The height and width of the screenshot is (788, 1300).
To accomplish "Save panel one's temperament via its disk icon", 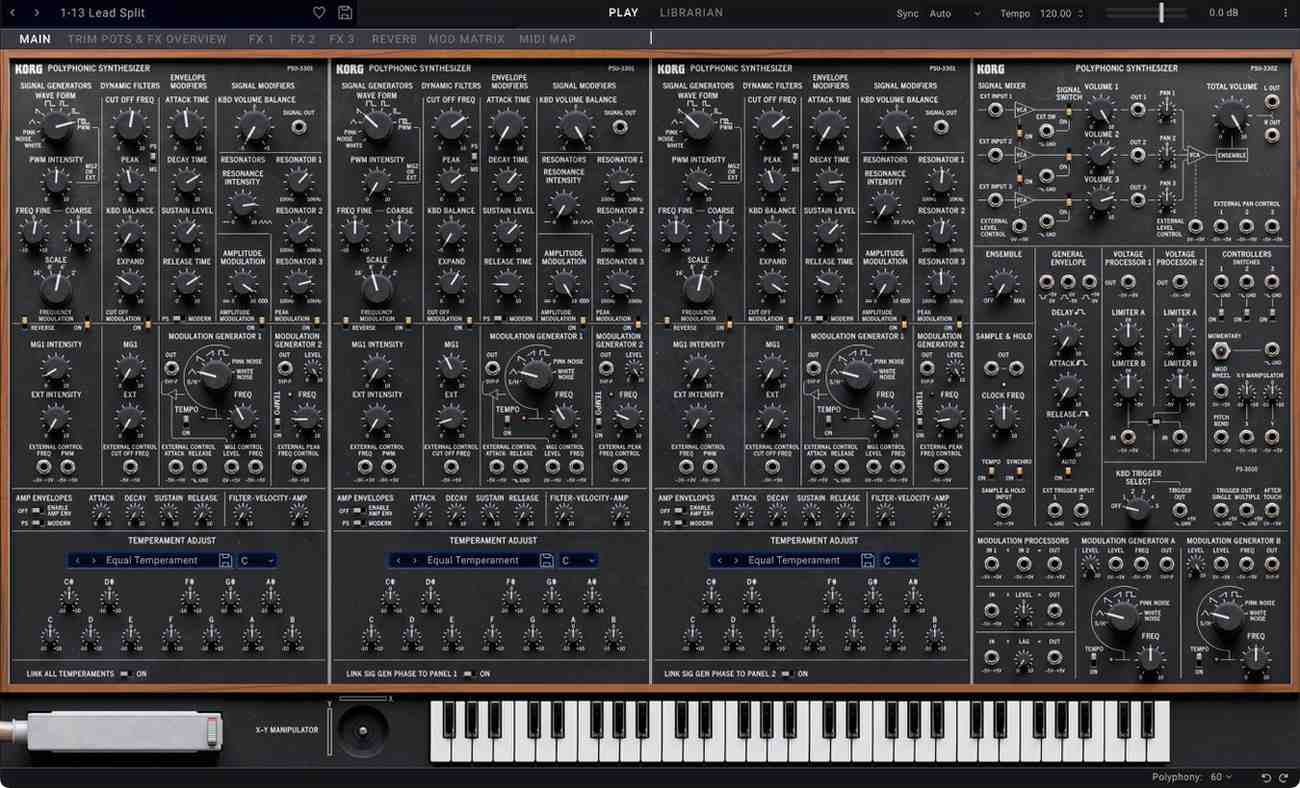I will point(226,560).
